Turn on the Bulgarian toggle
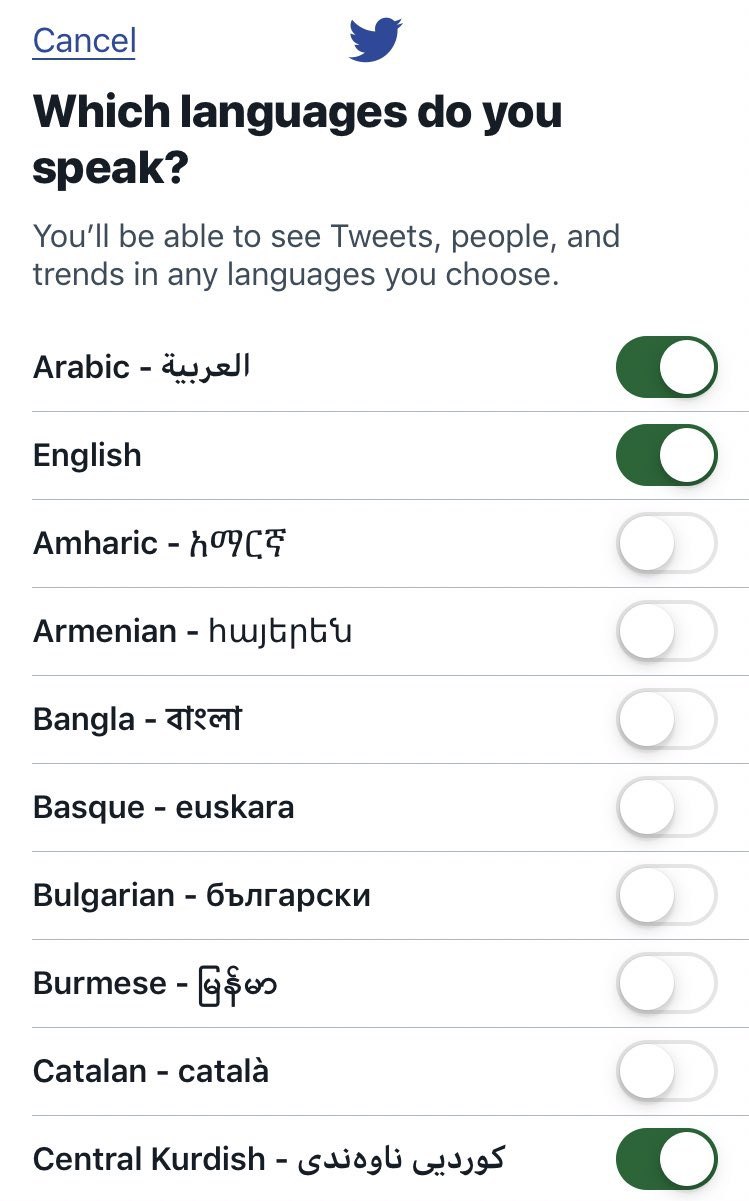Viewport: 749px width, 1201px height. pyautogui.click(x=667, y=895)
